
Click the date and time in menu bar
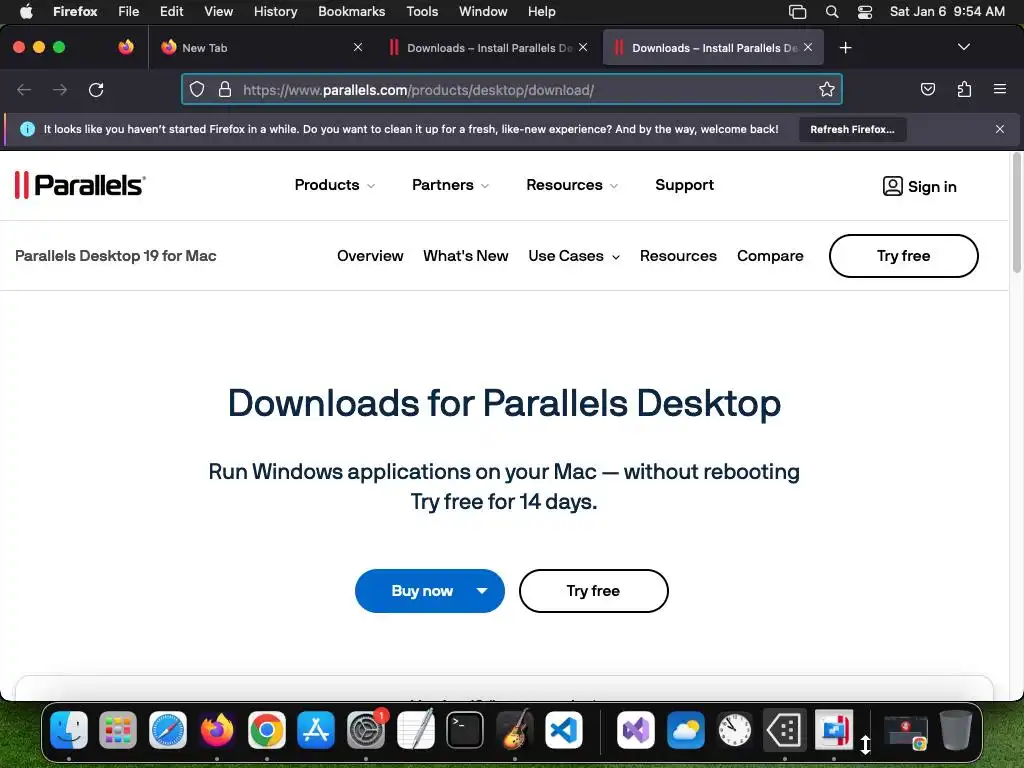(x=947, y=12)
